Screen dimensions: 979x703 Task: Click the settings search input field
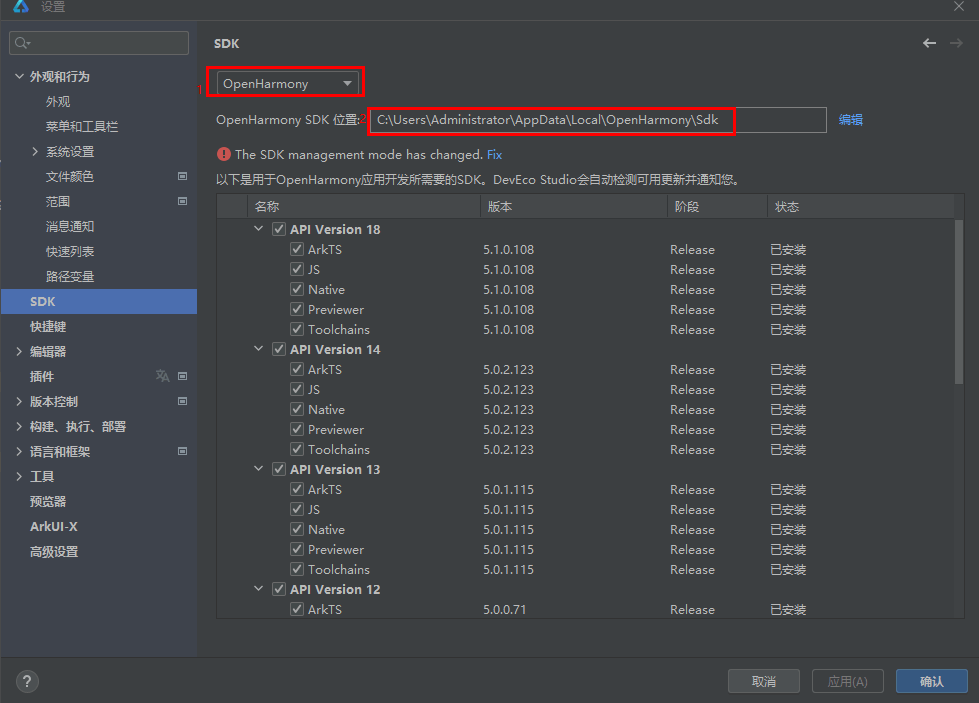tap(99, 42)
